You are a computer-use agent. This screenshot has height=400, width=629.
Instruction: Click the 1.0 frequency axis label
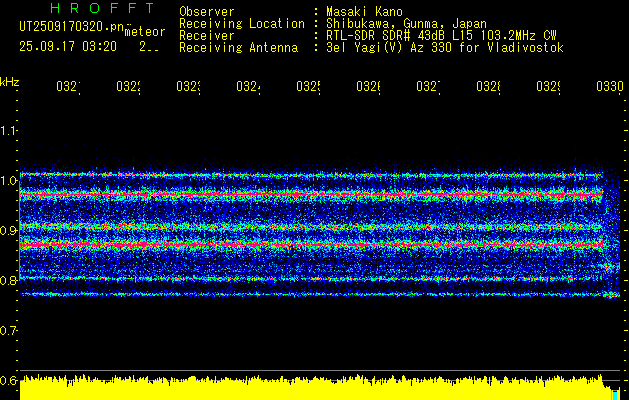[9, 181]
